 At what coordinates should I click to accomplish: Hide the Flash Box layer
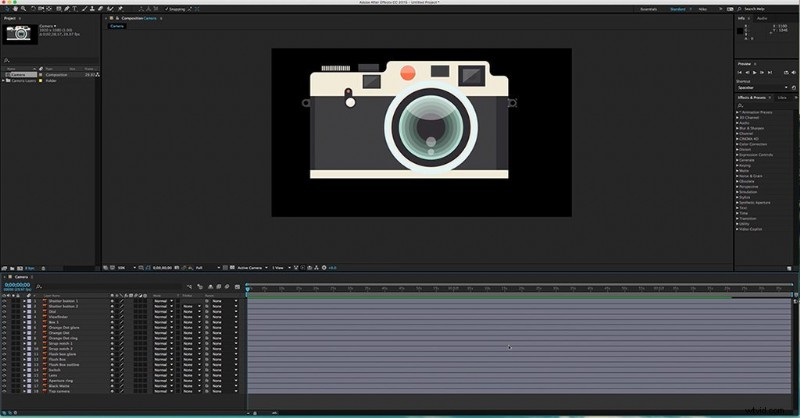click(x=4, y=359)
